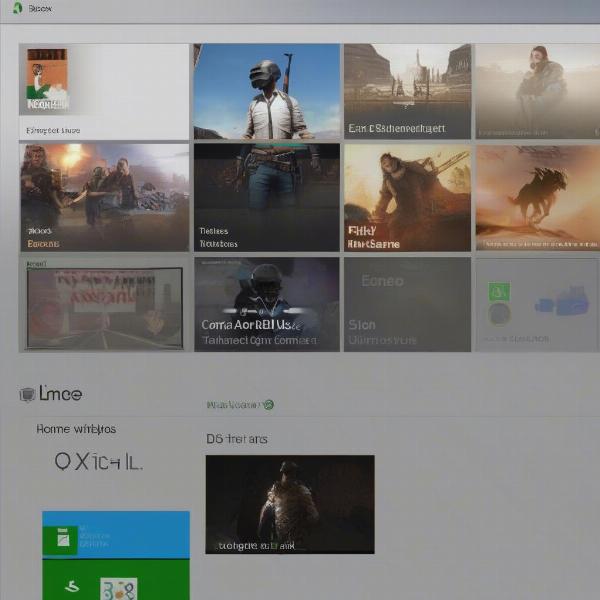The height and width of the screenshot is (600, 600).
Task: Open the helmeted soldier tile labeled 'Coma AorRBI'
Action: coord(267,304)
